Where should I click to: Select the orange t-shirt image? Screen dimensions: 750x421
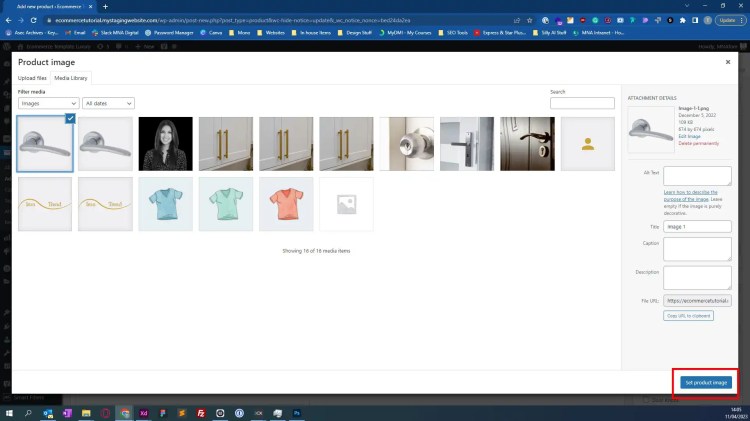coord(286,204)
